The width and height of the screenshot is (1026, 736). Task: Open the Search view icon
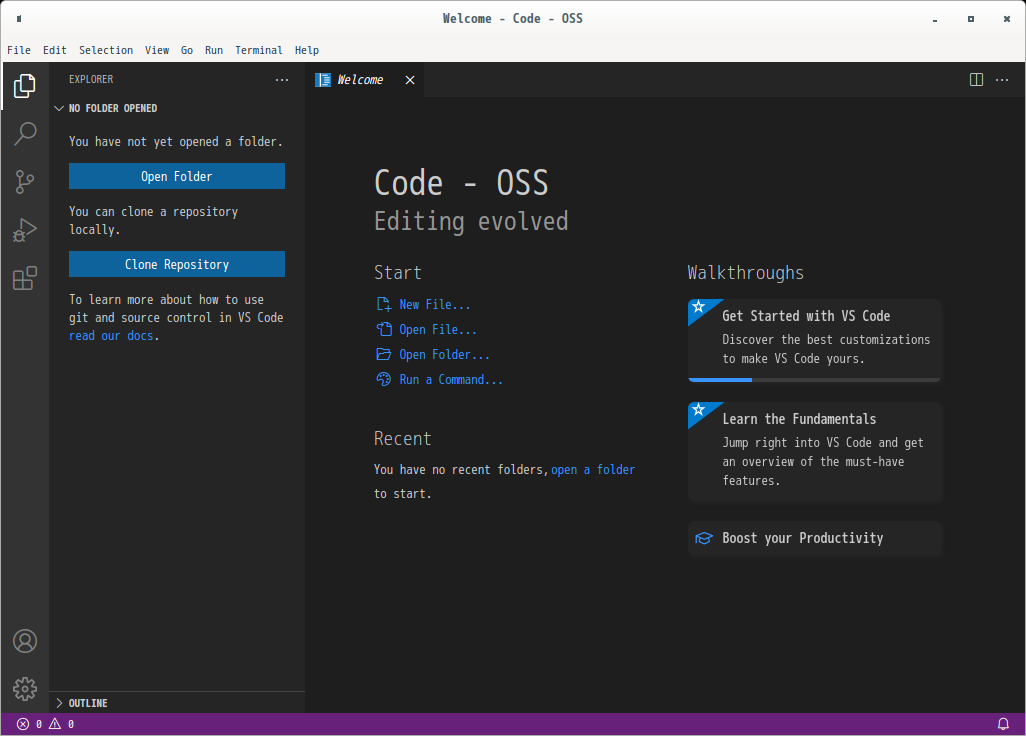[x=25, y=133]
